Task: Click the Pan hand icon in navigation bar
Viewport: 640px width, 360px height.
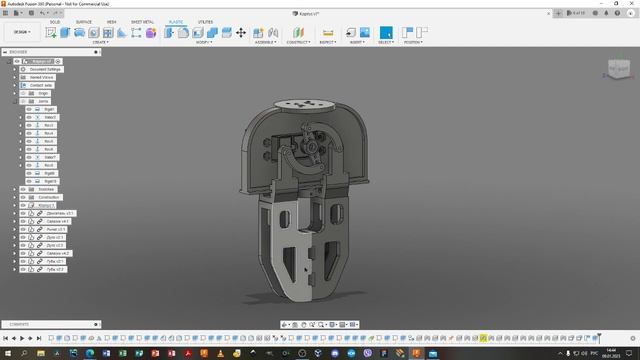Action: click(x=304, y=324)
